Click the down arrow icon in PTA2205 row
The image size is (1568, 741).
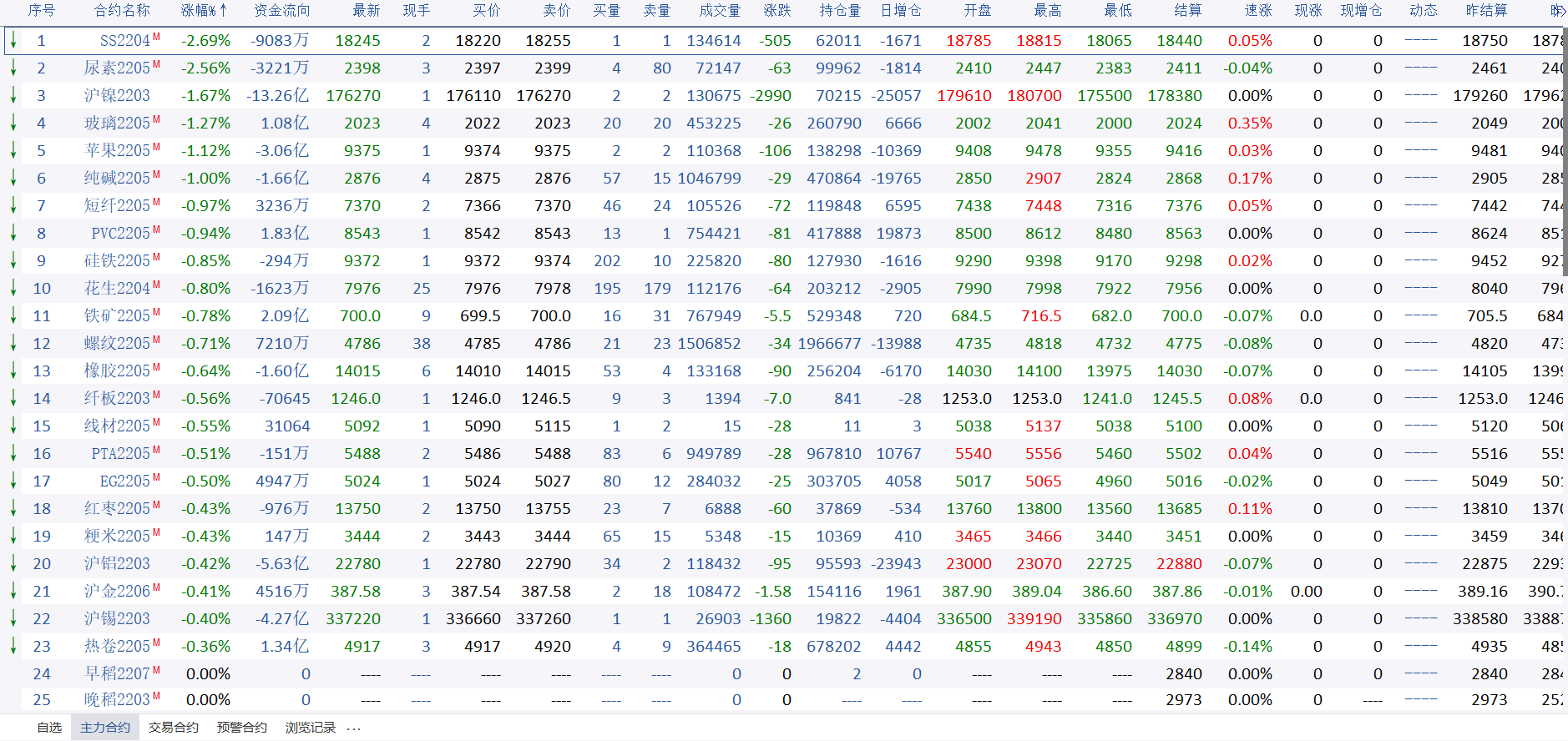[13, 453]
